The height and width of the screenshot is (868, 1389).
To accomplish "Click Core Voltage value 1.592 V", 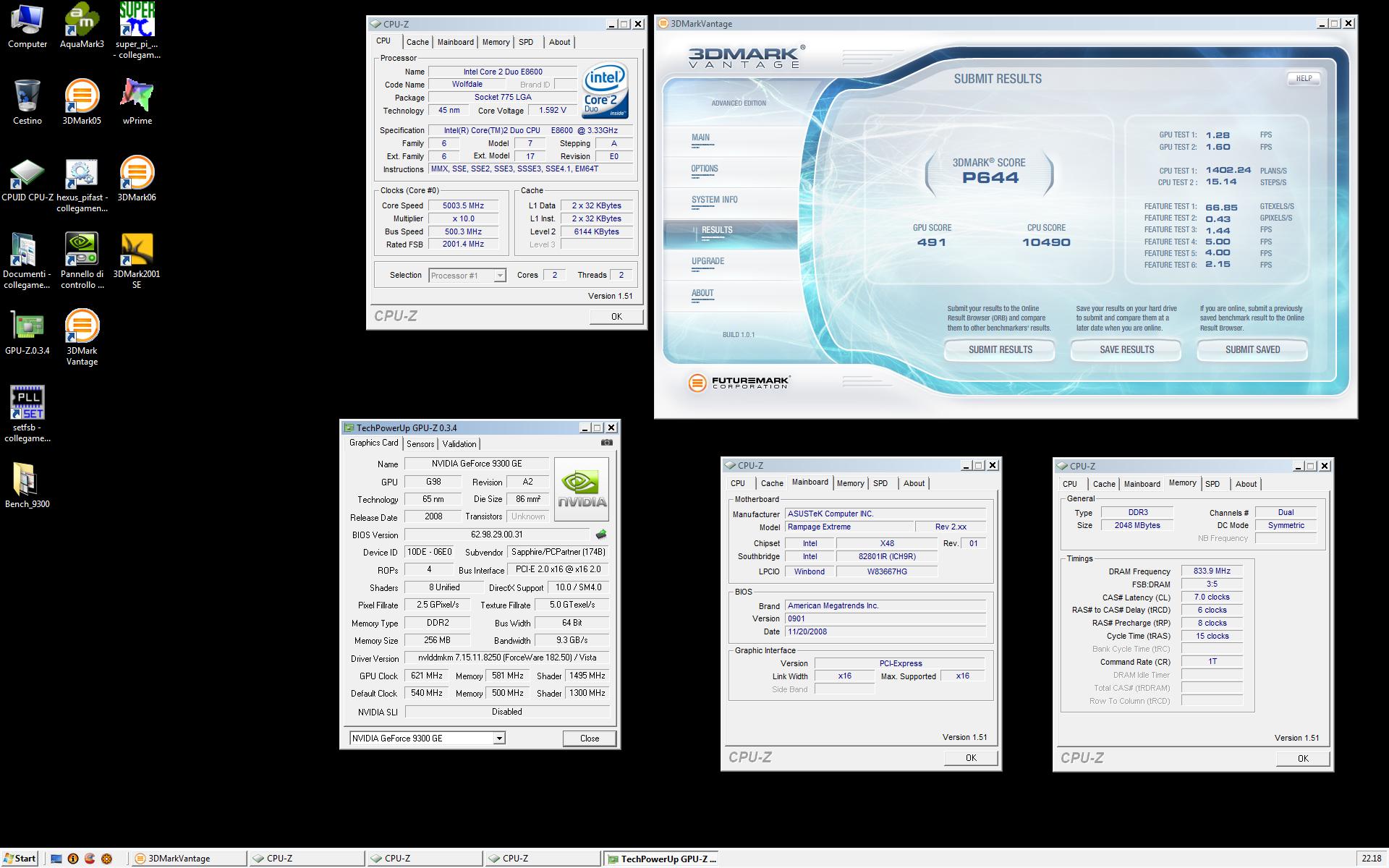I will click(553, 111).
